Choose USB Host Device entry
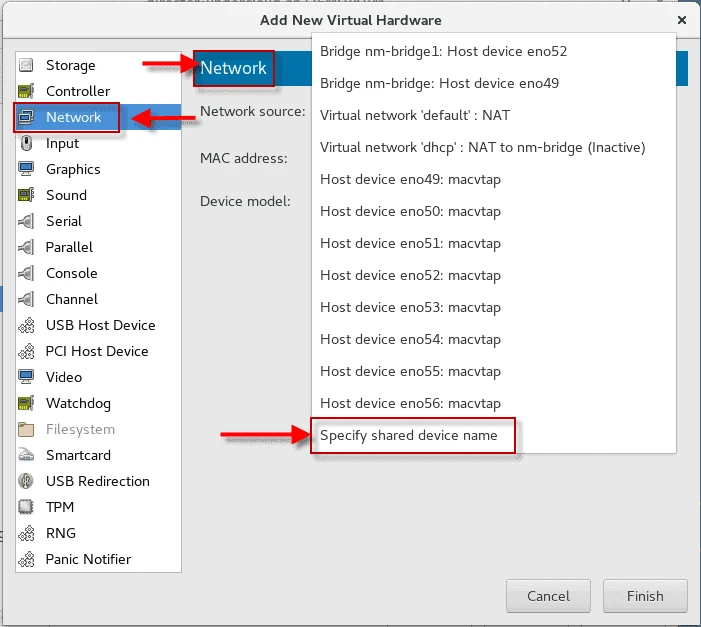Image resolution: width=701 pixels, height=627 pixels. pos(98,325)
